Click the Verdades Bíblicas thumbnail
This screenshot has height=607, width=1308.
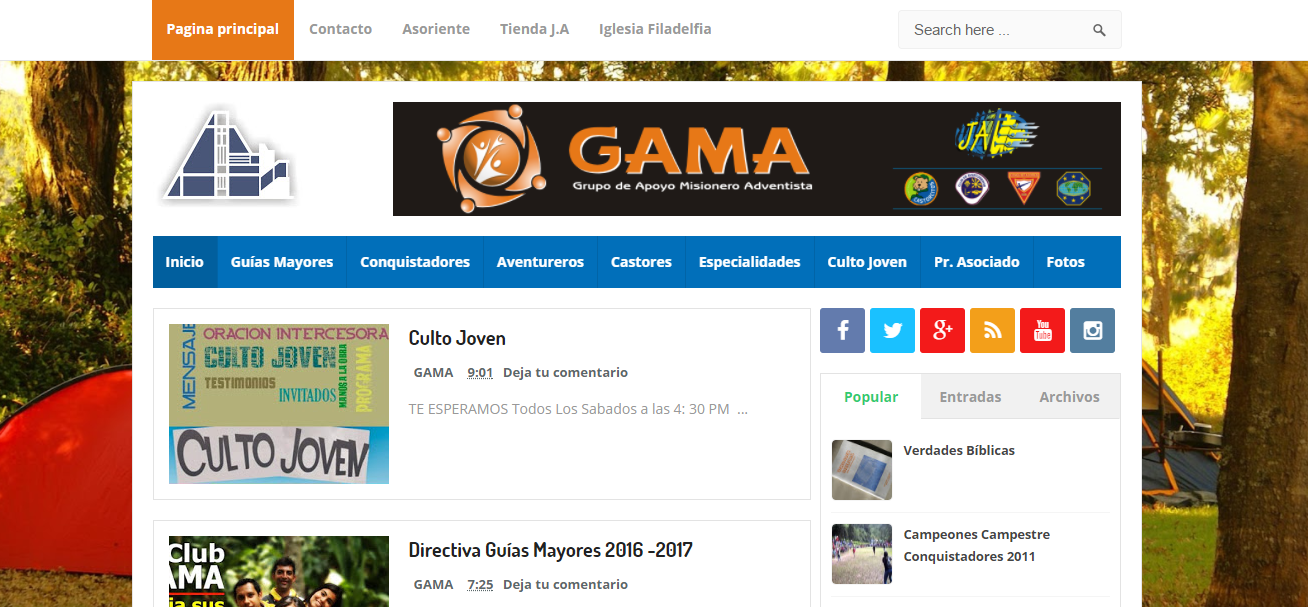(x=862, y=470)
